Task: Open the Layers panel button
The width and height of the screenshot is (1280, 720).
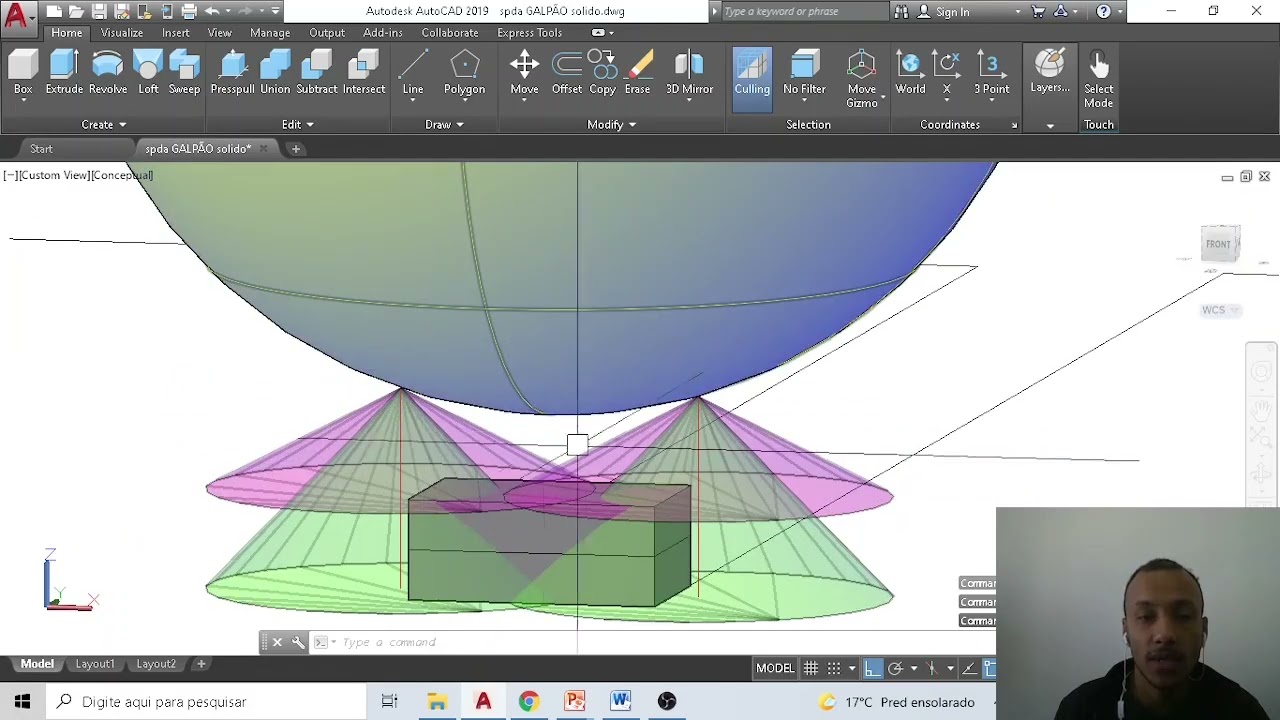Action: 1050,74
